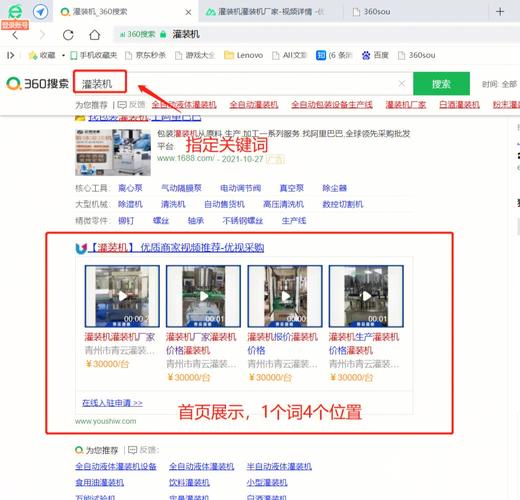Click the 自动售货机 link

pyautogui.click(x=224, y=204)
